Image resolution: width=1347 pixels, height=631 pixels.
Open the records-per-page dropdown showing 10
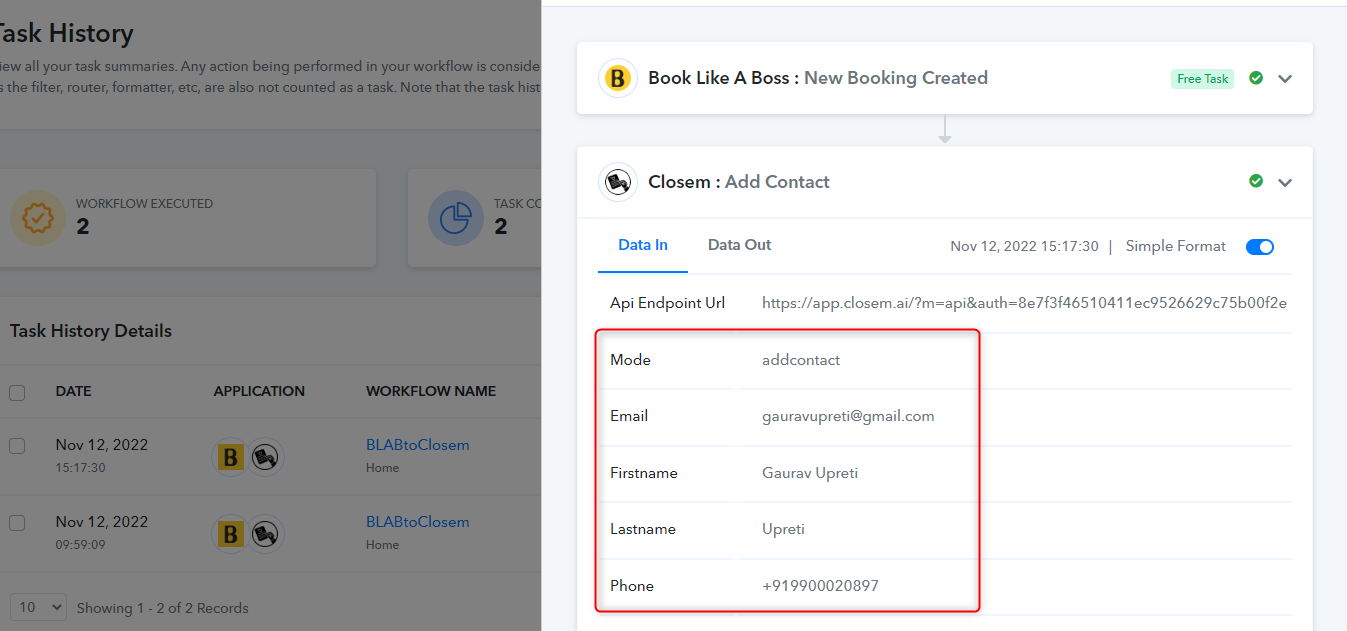tap(38, 607)
